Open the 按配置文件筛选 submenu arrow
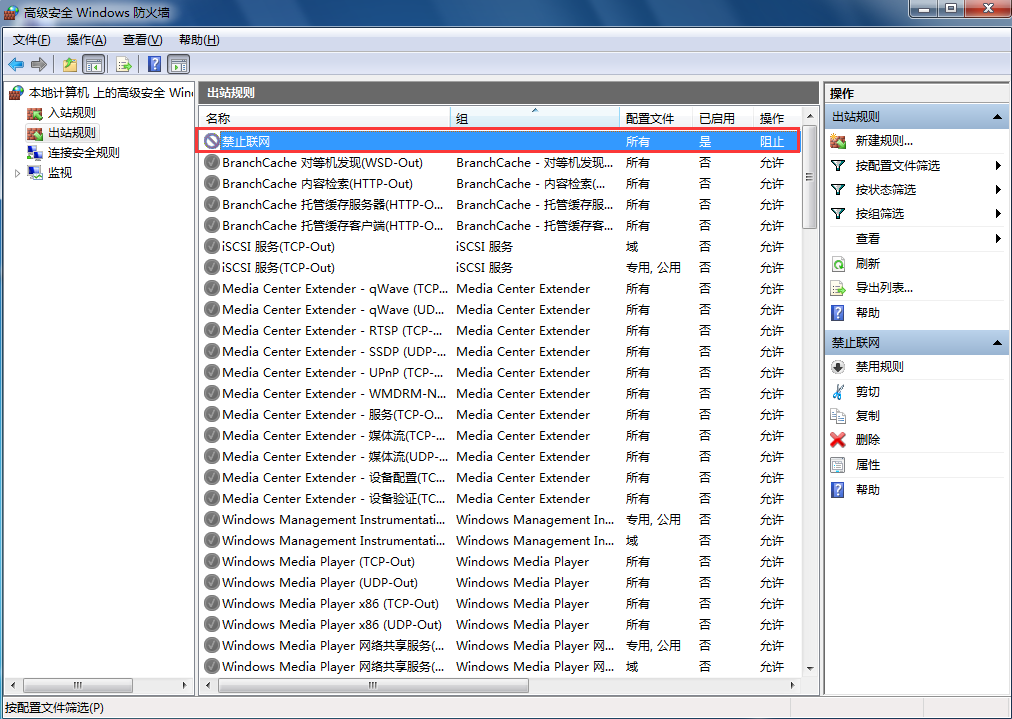The width and height of the screenshot is (1012, 719). click(x=998, y=166)
